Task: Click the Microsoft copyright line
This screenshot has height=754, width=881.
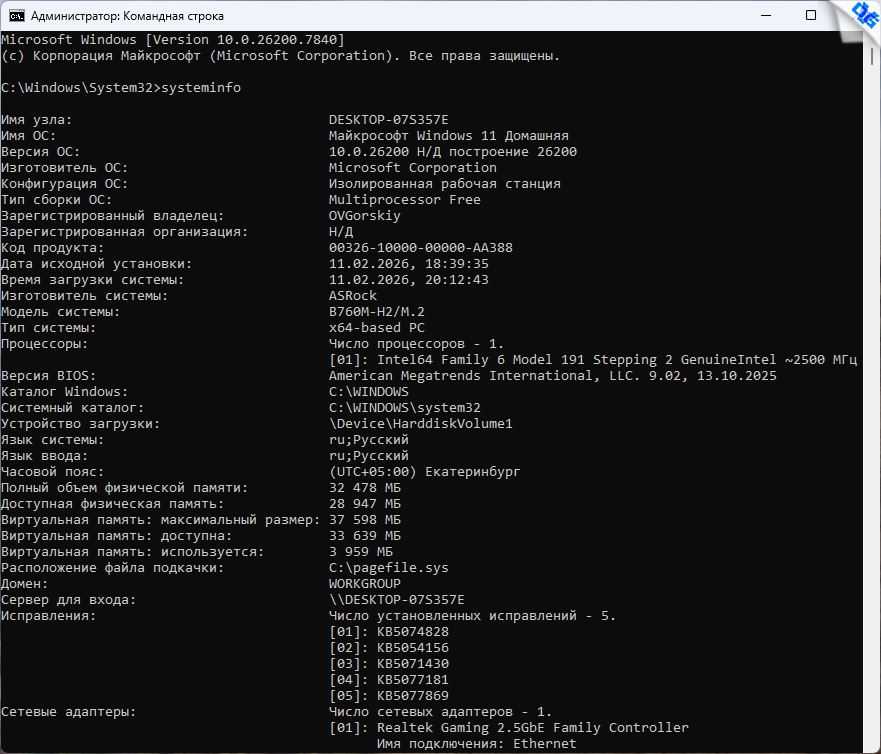Action: tap(280, 56)
